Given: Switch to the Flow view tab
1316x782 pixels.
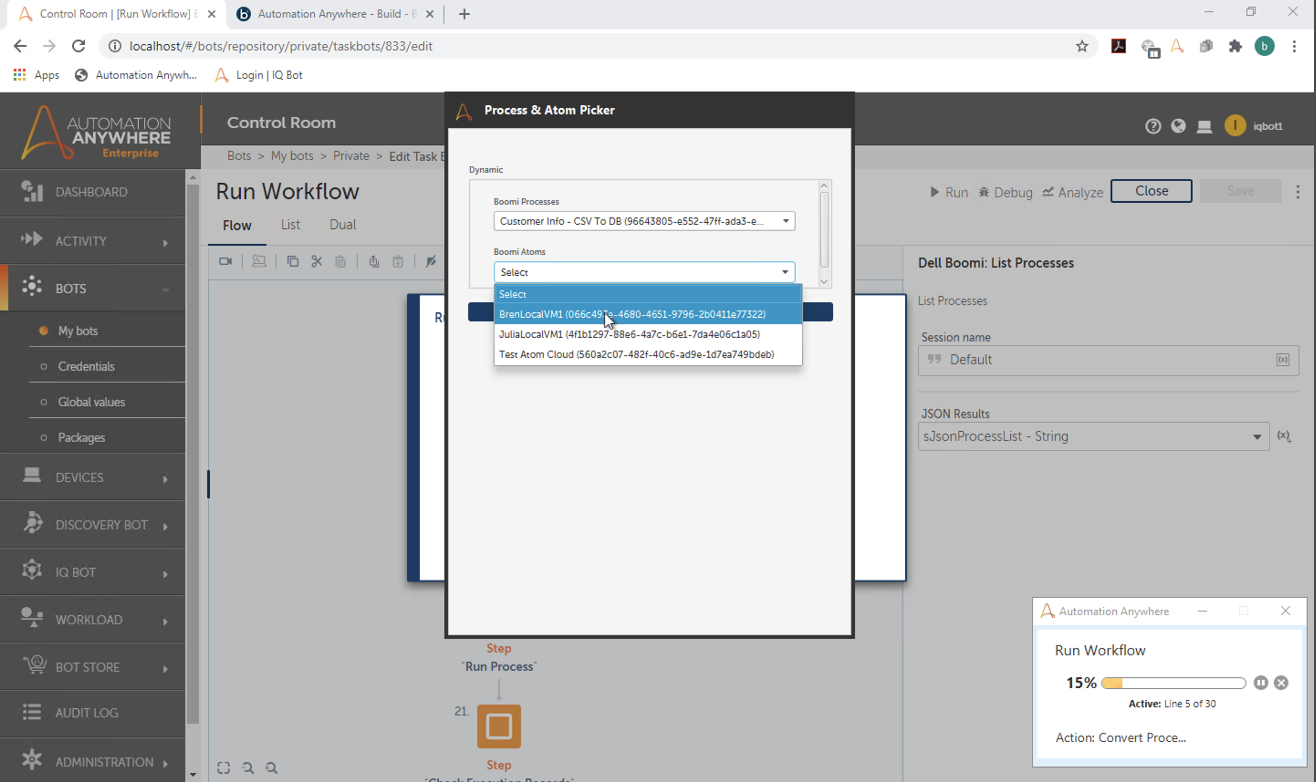Looking at the screenshot, I should (237, 225).
